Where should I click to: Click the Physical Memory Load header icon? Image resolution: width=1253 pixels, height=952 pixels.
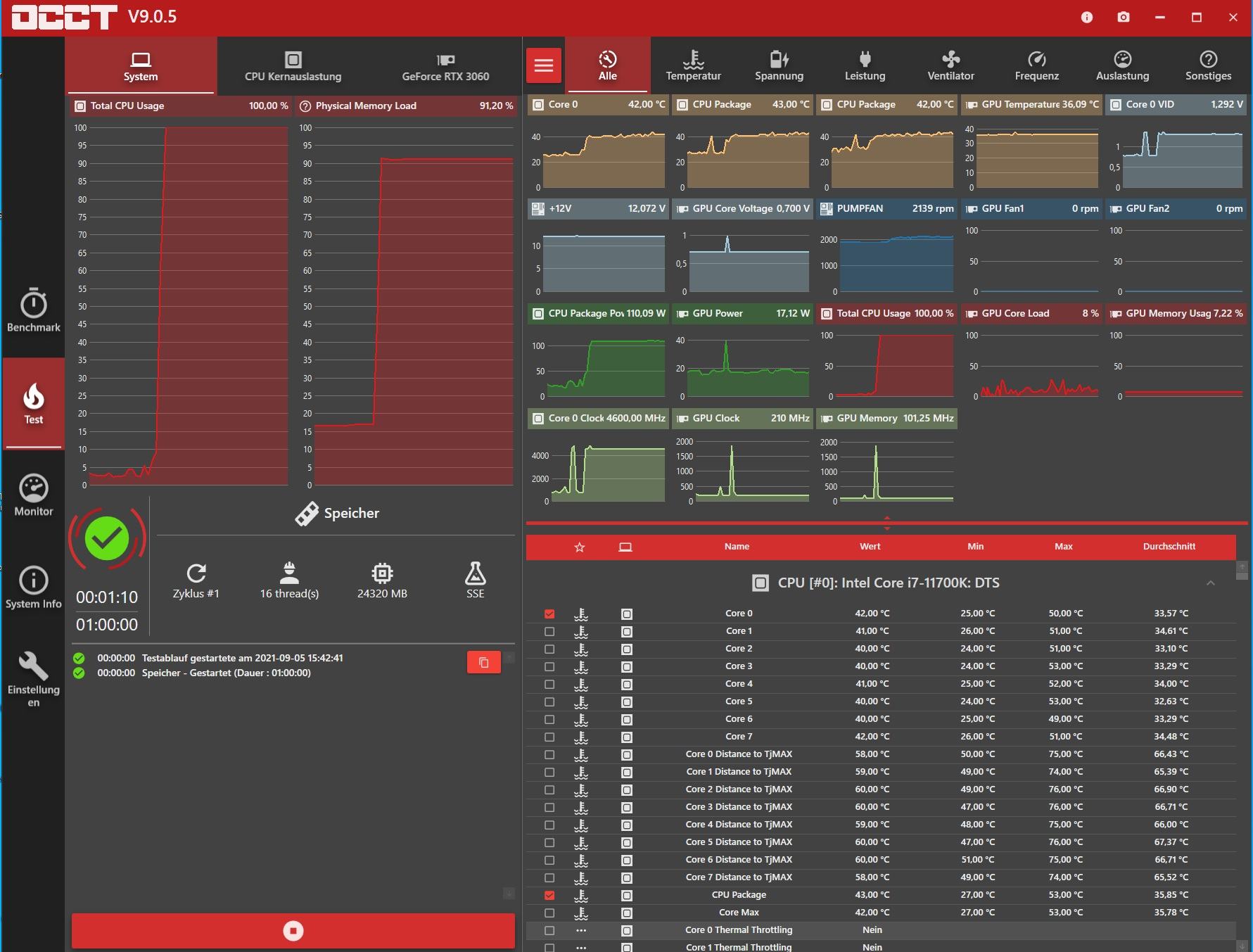tap(305, 106)
